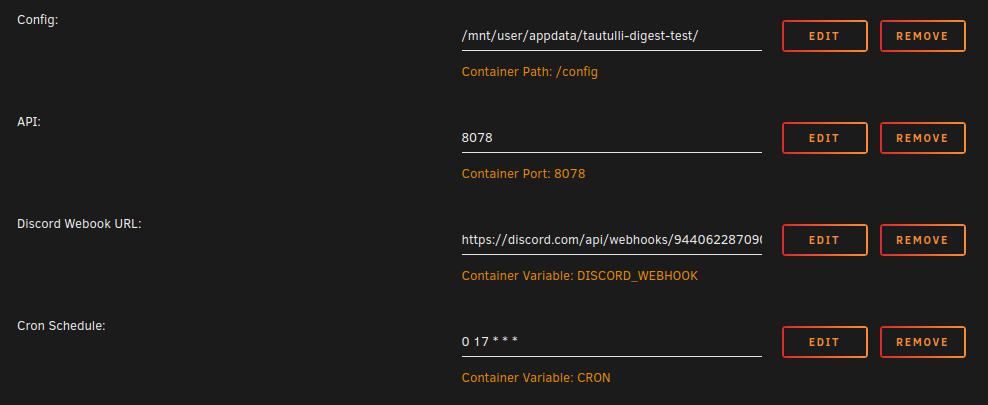Remove the Config path mapping
The height and width of the screenshot is (405, 988).
[x=922, y=36]
